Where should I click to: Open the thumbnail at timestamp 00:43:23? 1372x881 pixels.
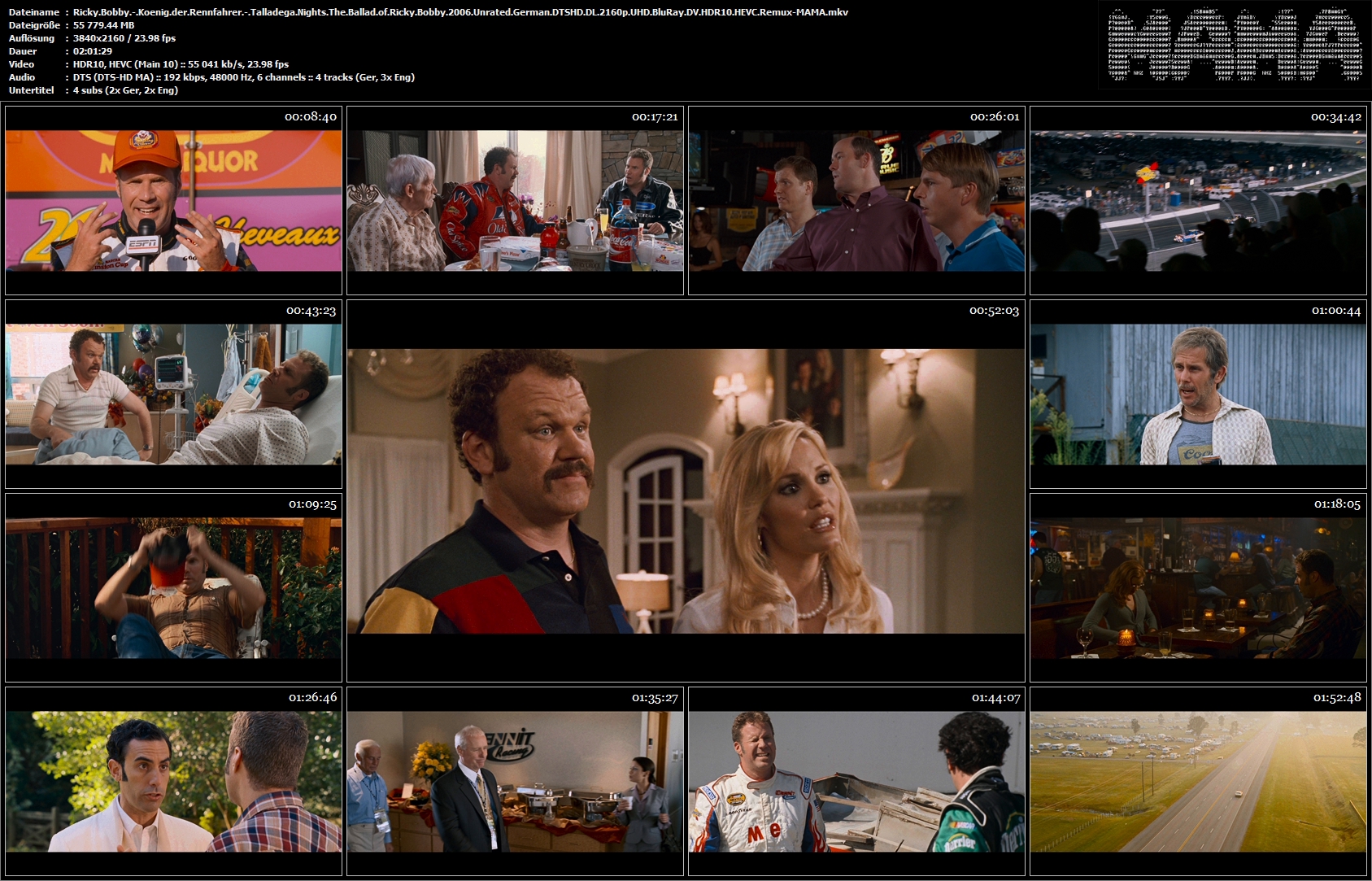(173, 394)
